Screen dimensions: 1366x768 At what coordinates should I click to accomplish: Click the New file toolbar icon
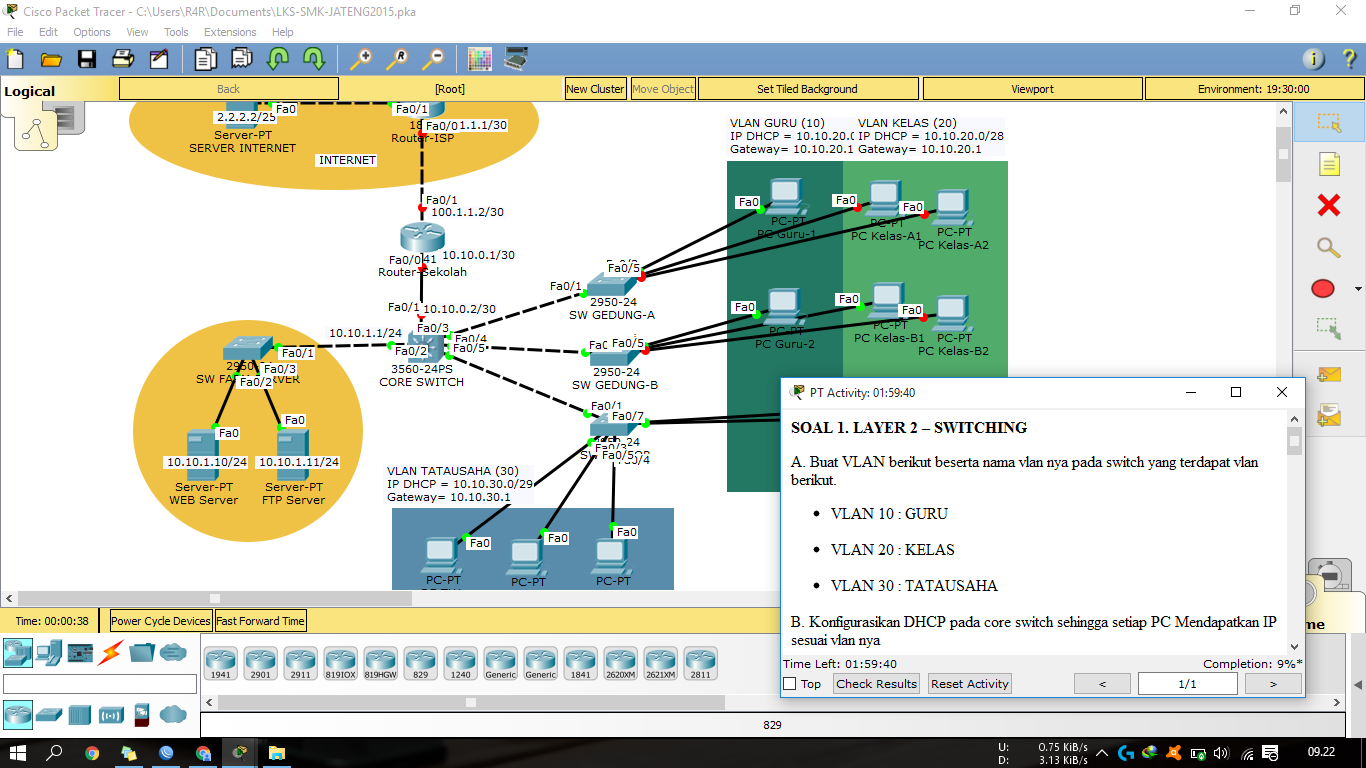click(x=15, y=58)
